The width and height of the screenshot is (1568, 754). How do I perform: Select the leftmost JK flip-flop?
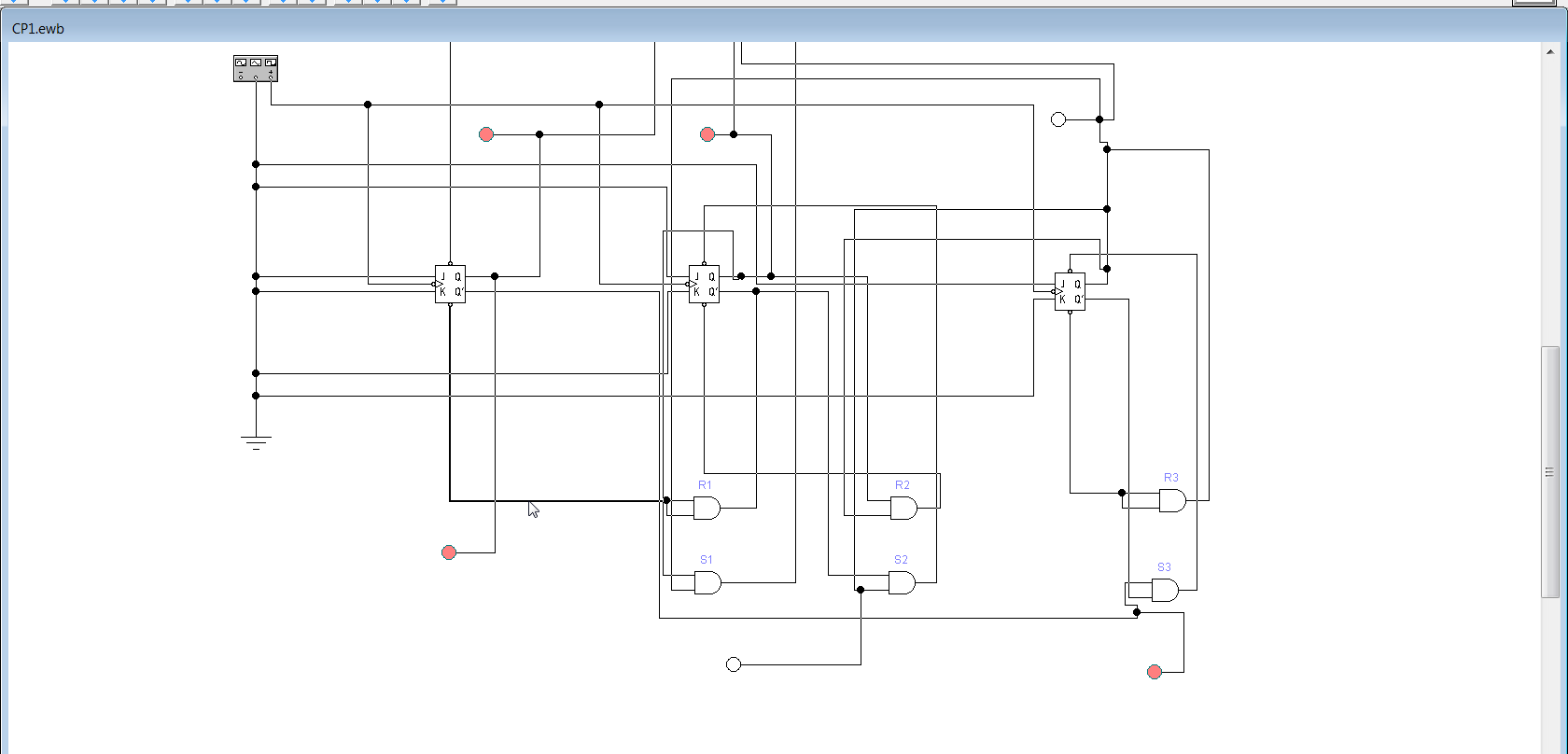tap(450, 284)
